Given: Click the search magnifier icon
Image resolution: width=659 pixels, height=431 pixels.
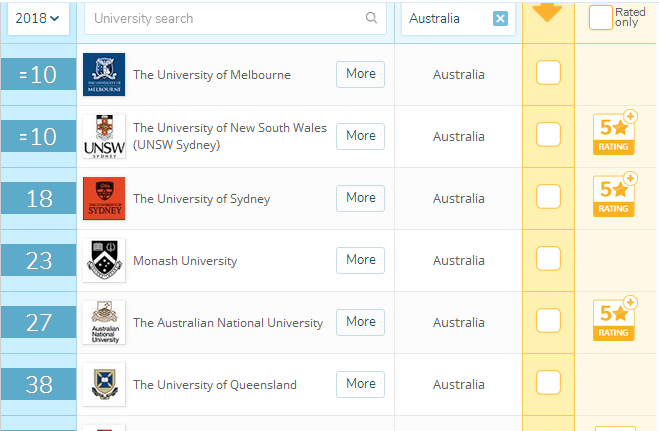Looking at the screenshot, I should tap(372, 18).
